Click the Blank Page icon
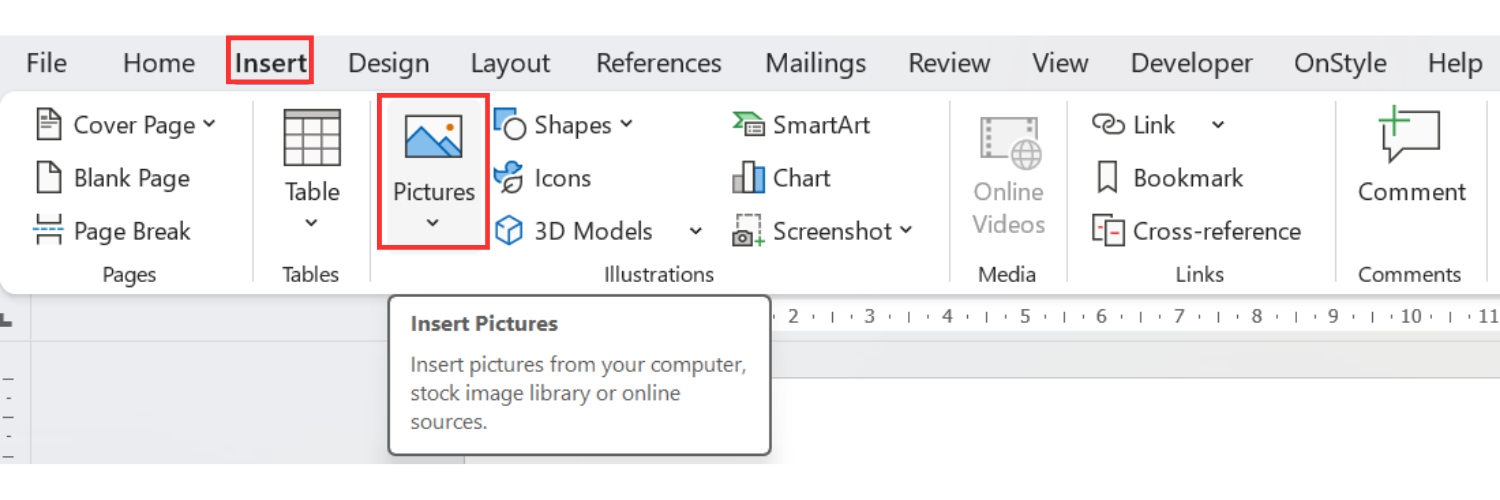Screen dimensions: 1500x500 click(x=48, y=178)
